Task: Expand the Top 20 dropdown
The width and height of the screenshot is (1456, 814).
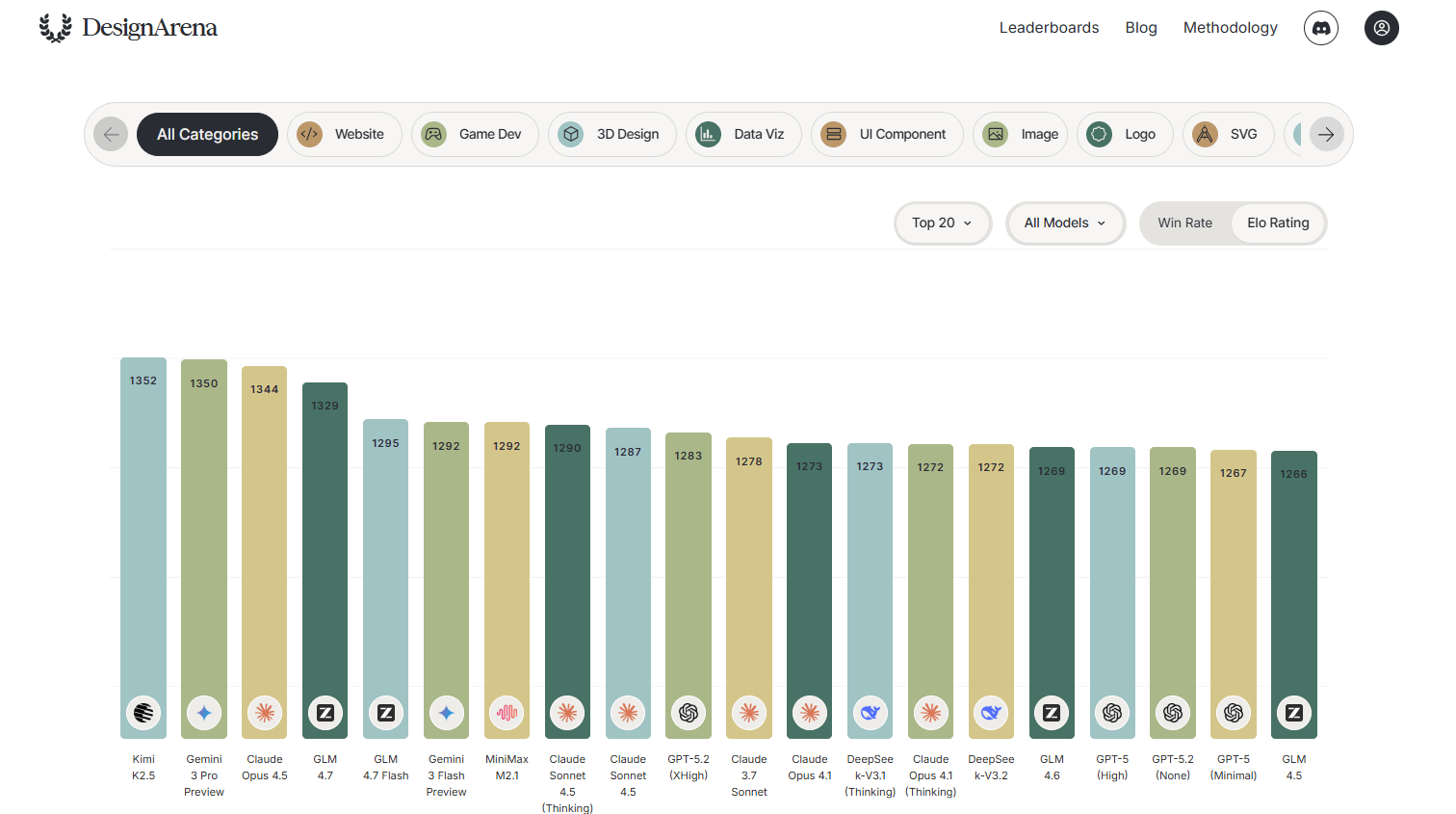Action: (942, 223)
